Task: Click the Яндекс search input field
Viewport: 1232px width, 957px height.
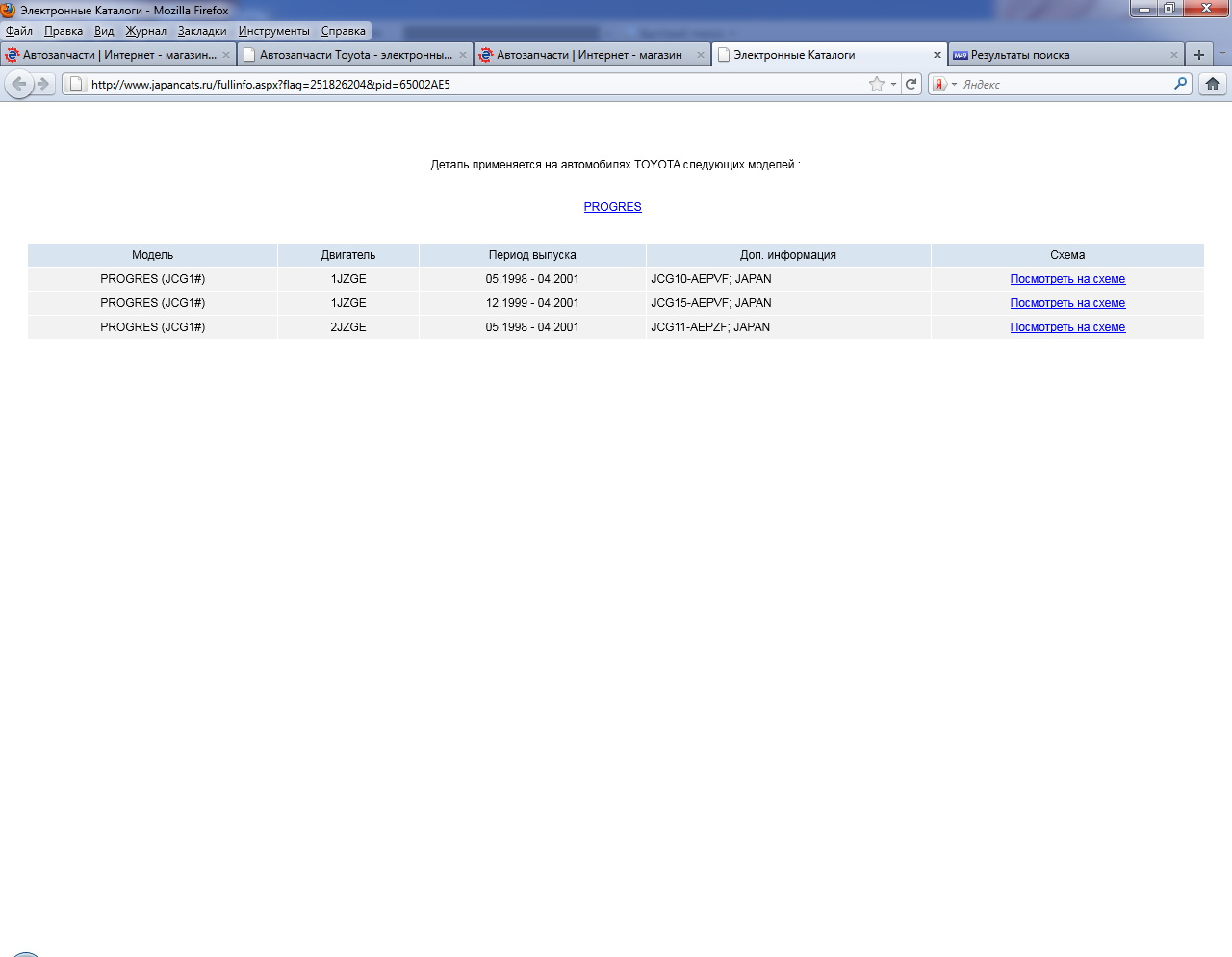Action: click(x=1064, y=85)
